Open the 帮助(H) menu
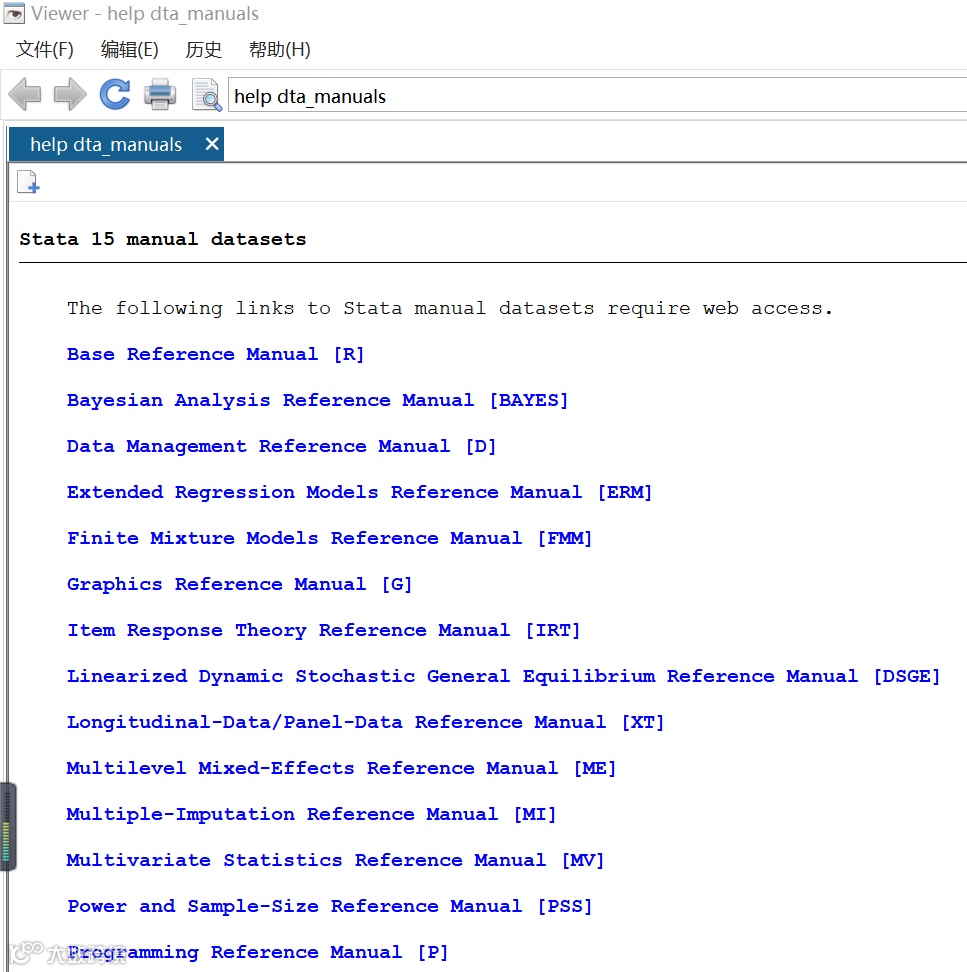This screenshot has width=967, height=972. pyautogui.click(x=280, y=49)
